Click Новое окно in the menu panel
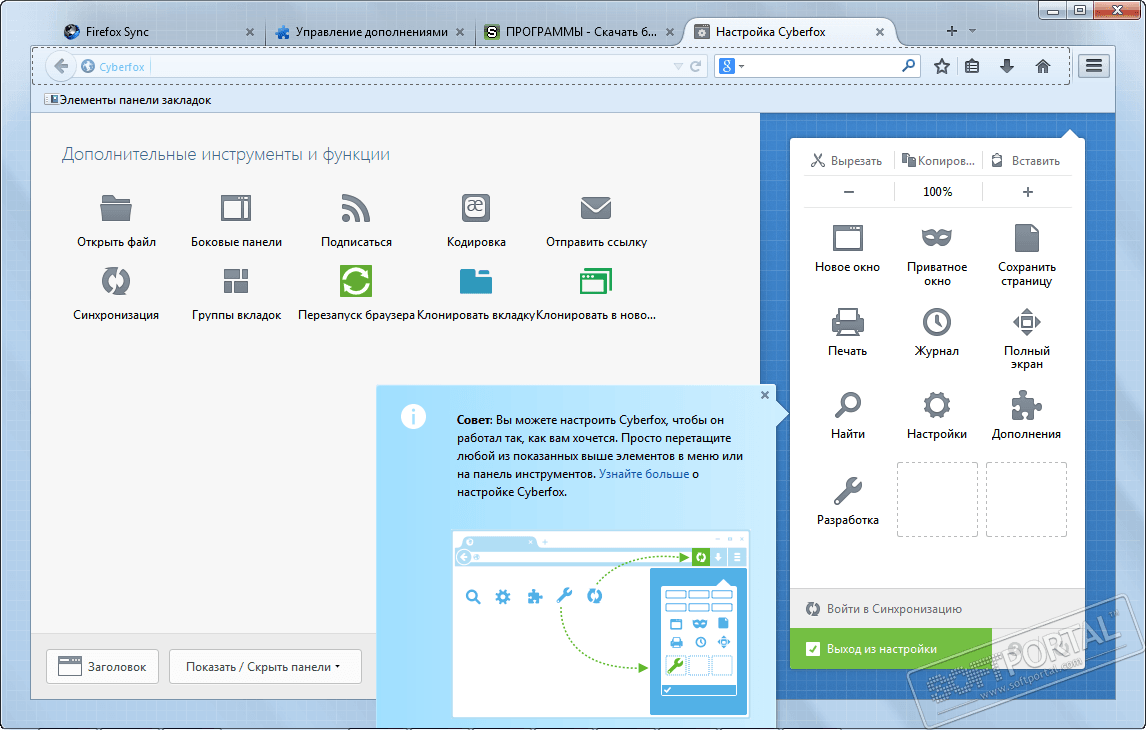The height and width of the screenshot is (730, 1146). coord(848,248)
